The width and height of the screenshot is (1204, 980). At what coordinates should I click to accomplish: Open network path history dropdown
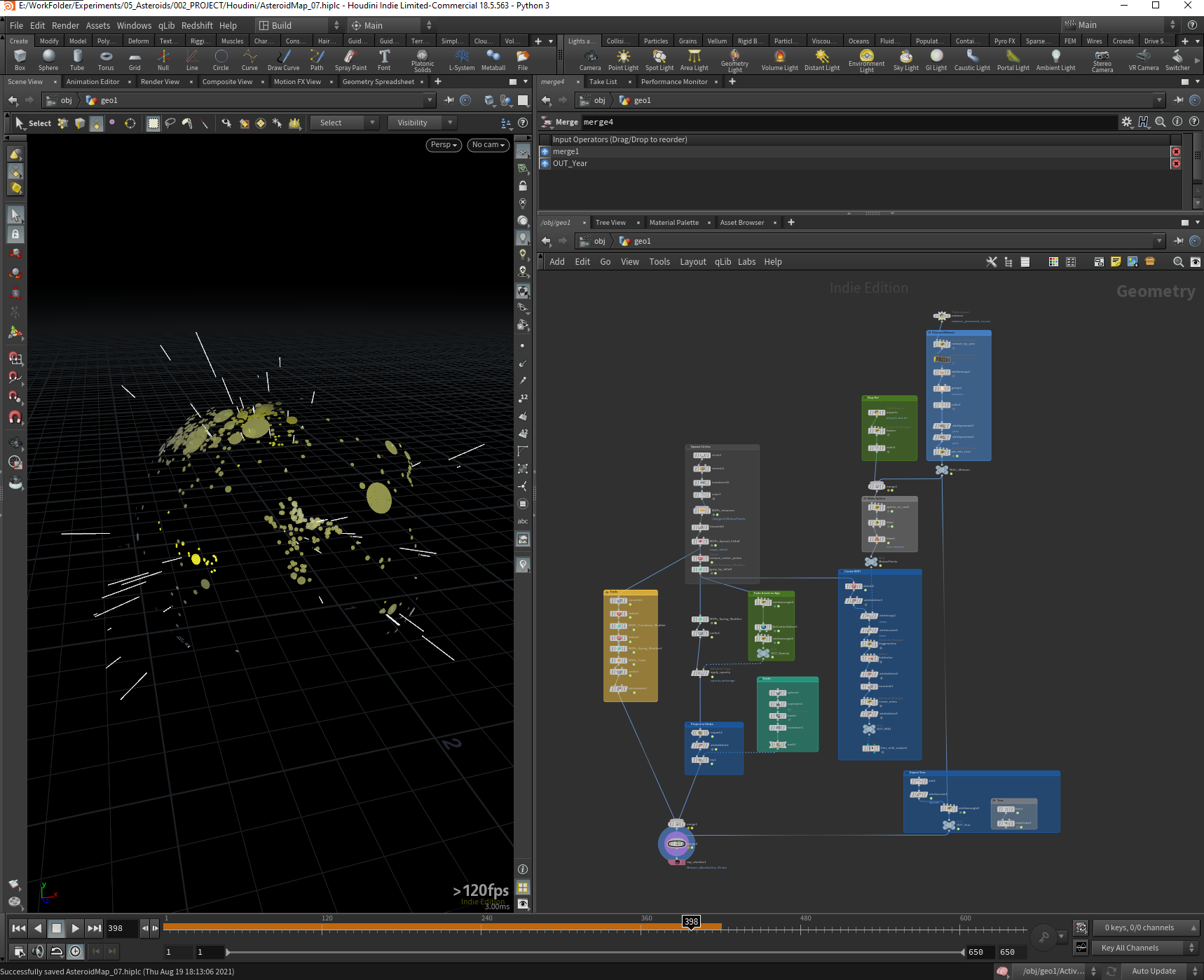pyautogui.click(x=1159, y=242)
